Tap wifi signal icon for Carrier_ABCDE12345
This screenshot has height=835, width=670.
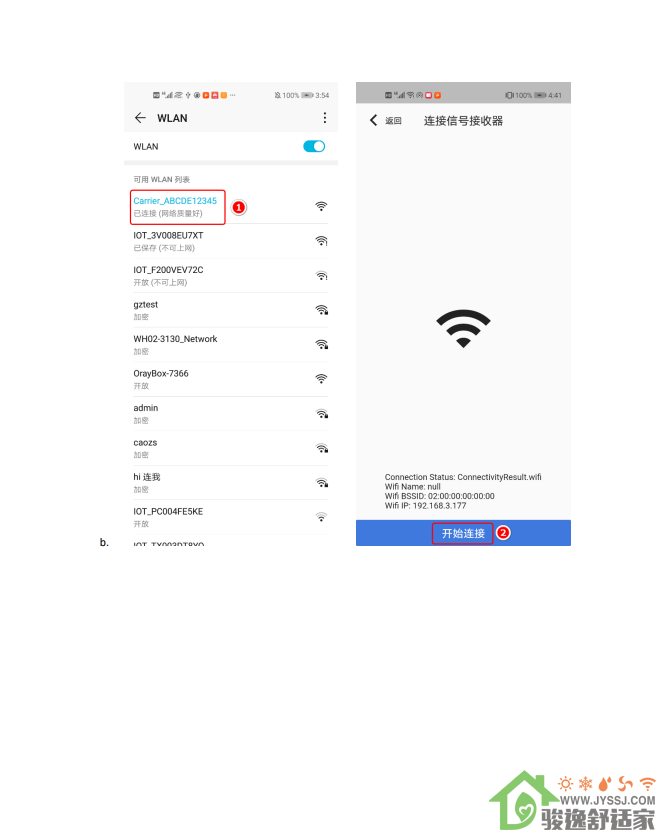click(x=321, y=207)
